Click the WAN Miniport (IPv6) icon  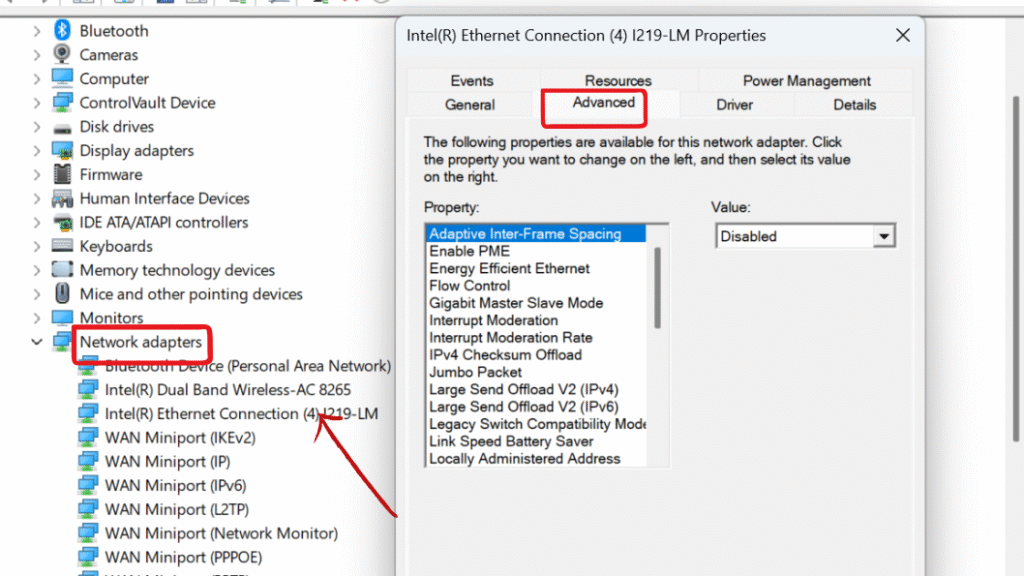click(88, 485)
